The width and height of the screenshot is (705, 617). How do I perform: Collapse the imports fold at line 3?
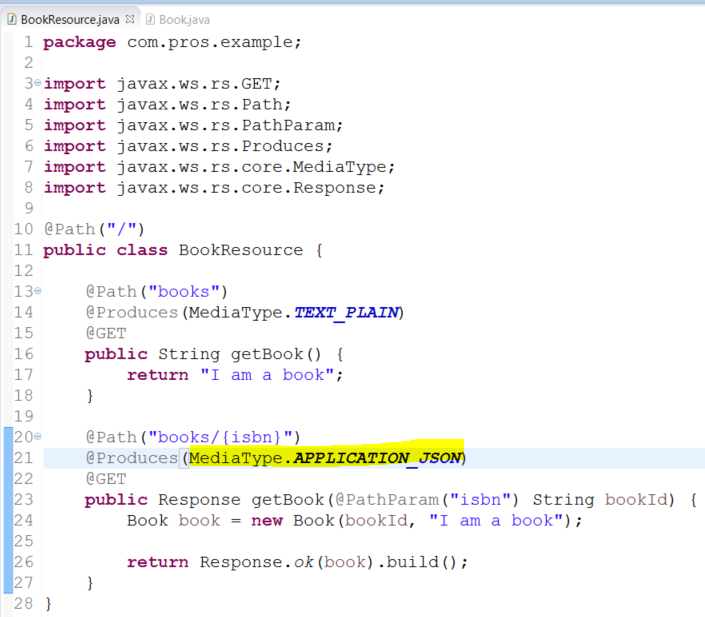[x=38, y=83]
